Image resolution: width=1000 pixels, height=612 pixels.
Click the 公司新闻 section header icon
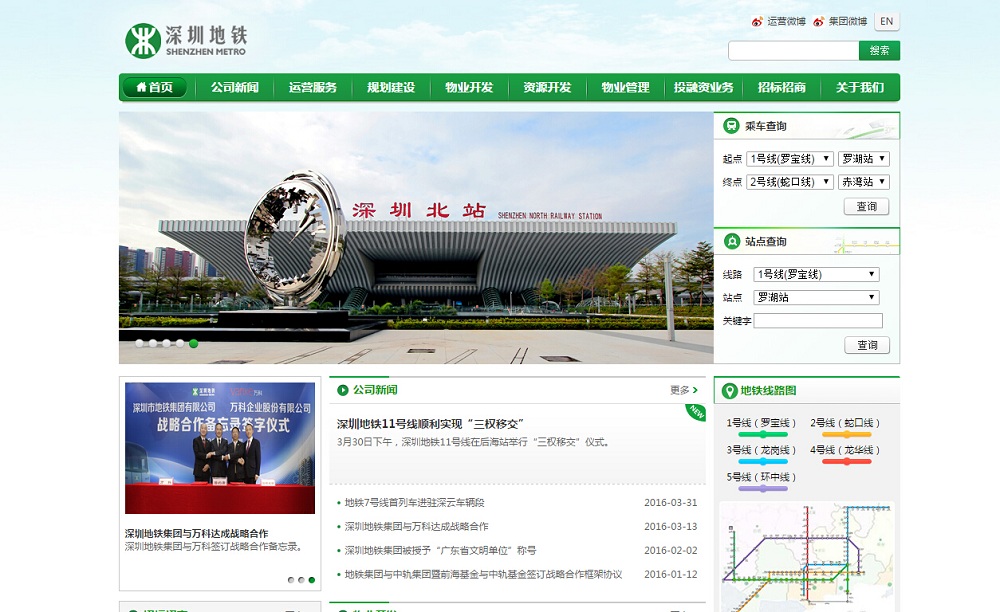(343, 390)
